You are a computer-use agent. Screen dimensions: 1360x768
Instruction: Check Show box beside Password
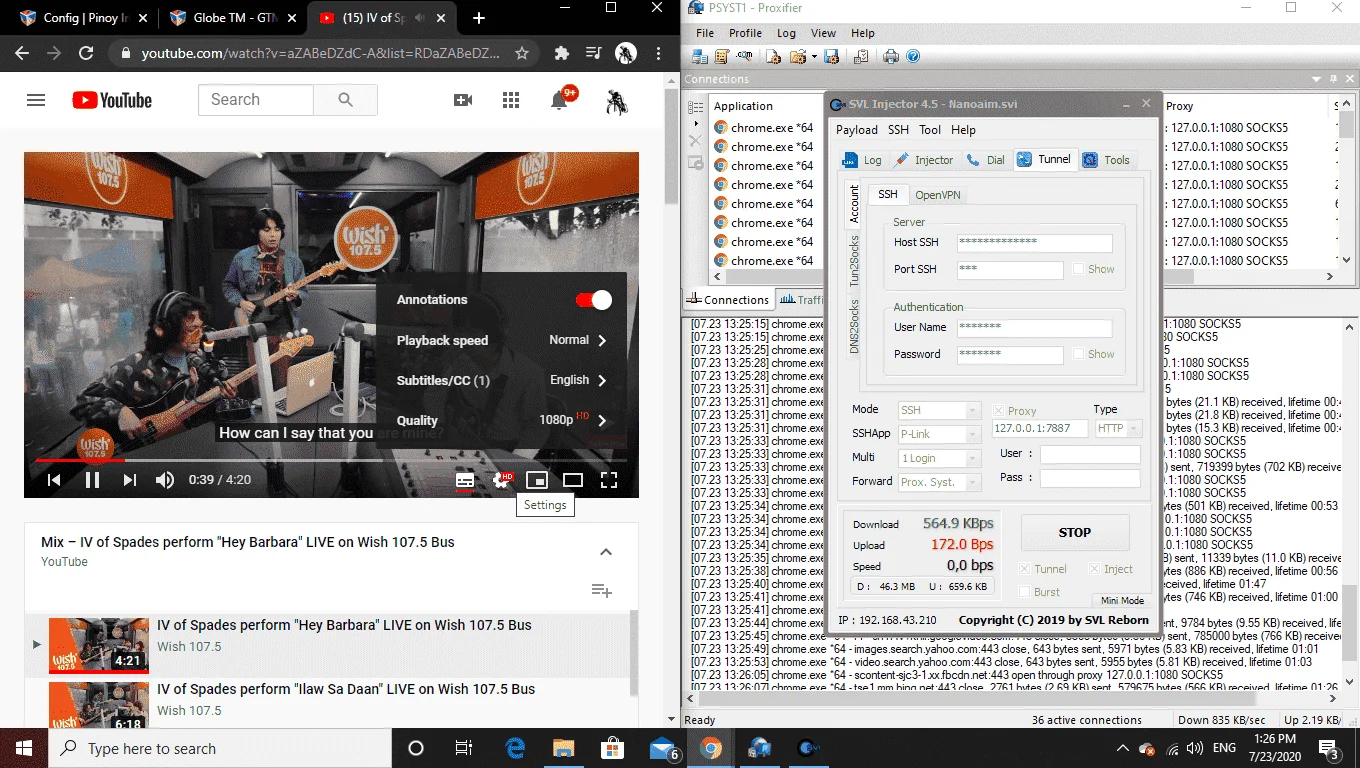(x=1078, y=354)
